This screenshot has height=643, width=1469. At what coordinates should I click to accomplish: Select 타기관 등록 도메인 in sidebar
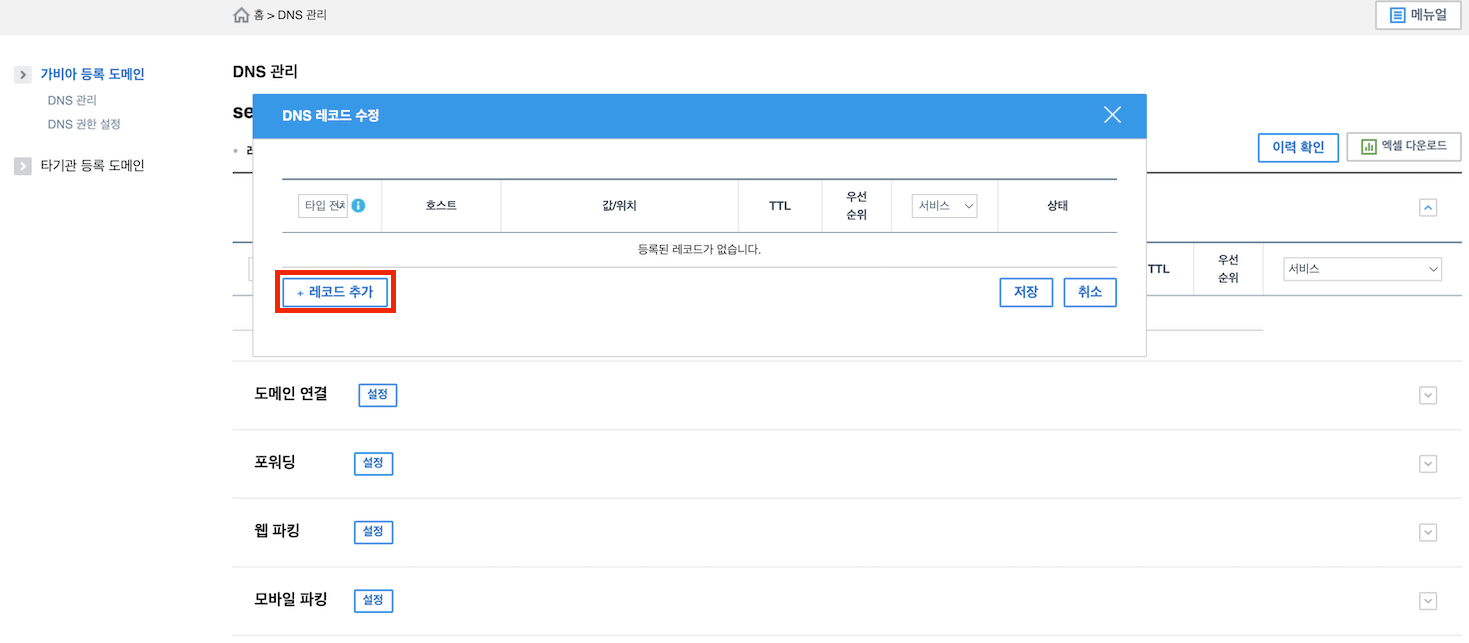tap(92, 166)
